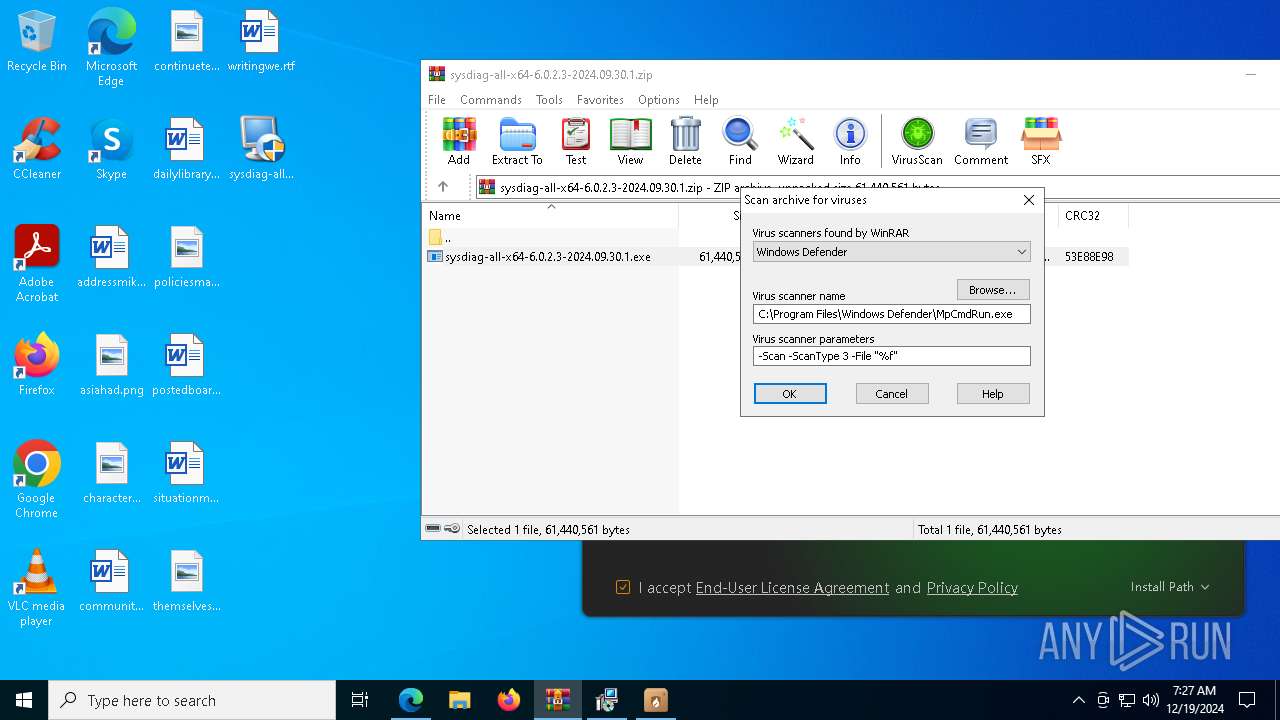Open the Start menu
Viewport: 1280px width, 720px height.
[24, 700]
